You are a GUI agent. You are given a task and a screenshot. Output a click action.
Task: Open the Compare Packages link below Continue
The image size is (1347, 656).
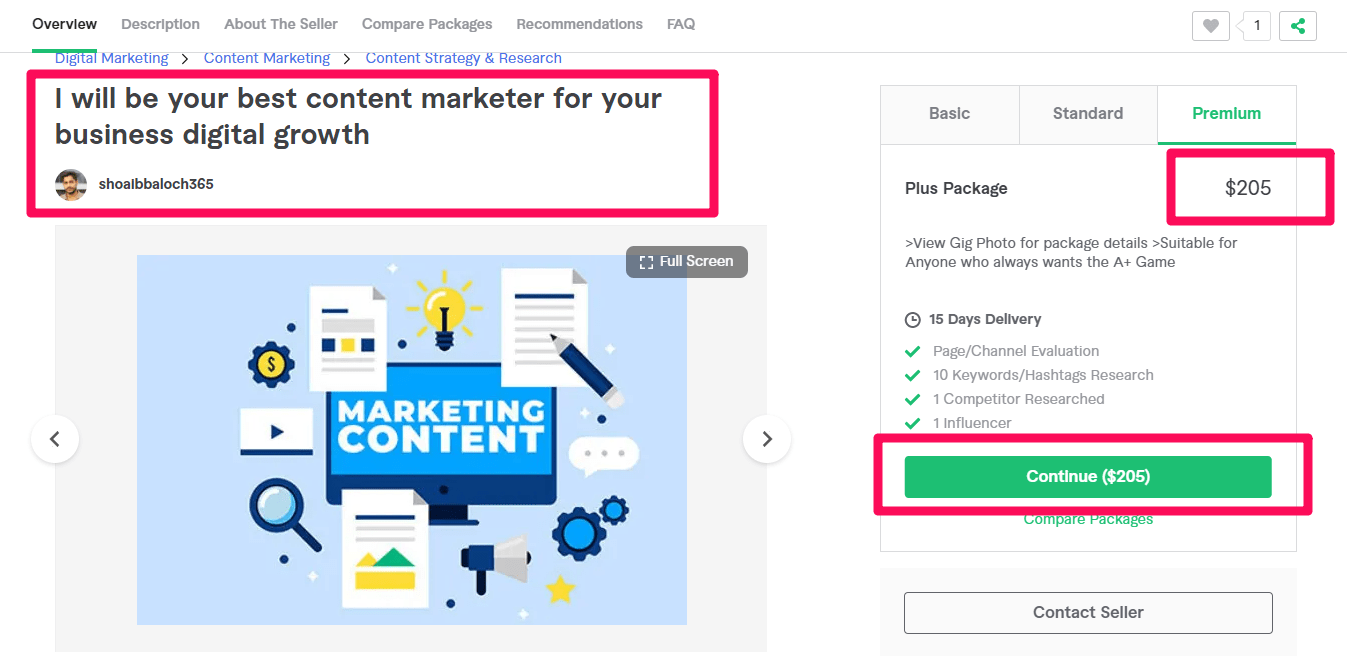pos(1088,520)
